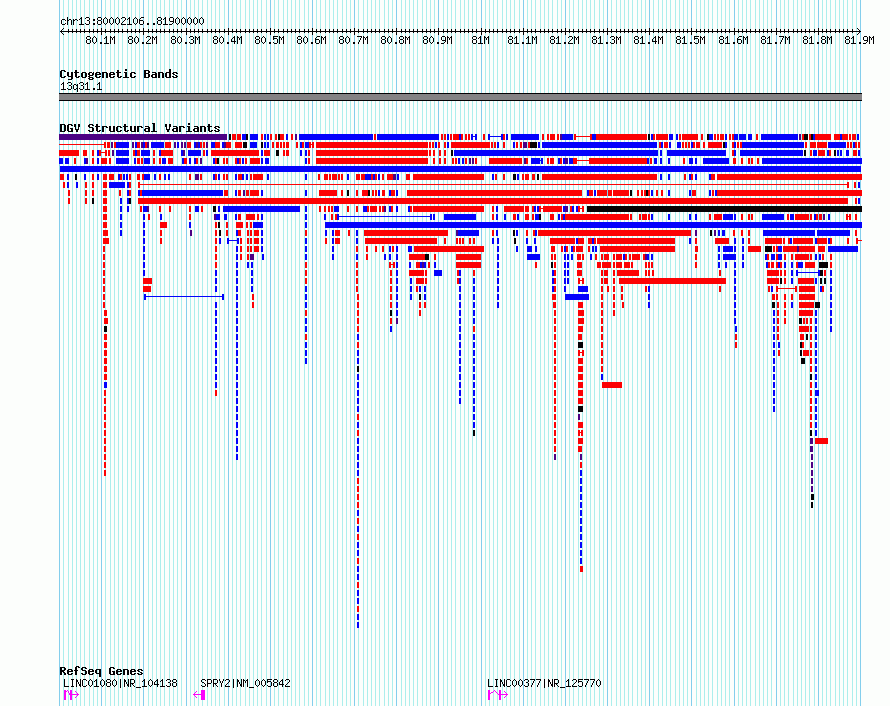Viewport: 890px width, 706px height.
Task: Click the 81.6M ruler mark
Action: point(733,40)
